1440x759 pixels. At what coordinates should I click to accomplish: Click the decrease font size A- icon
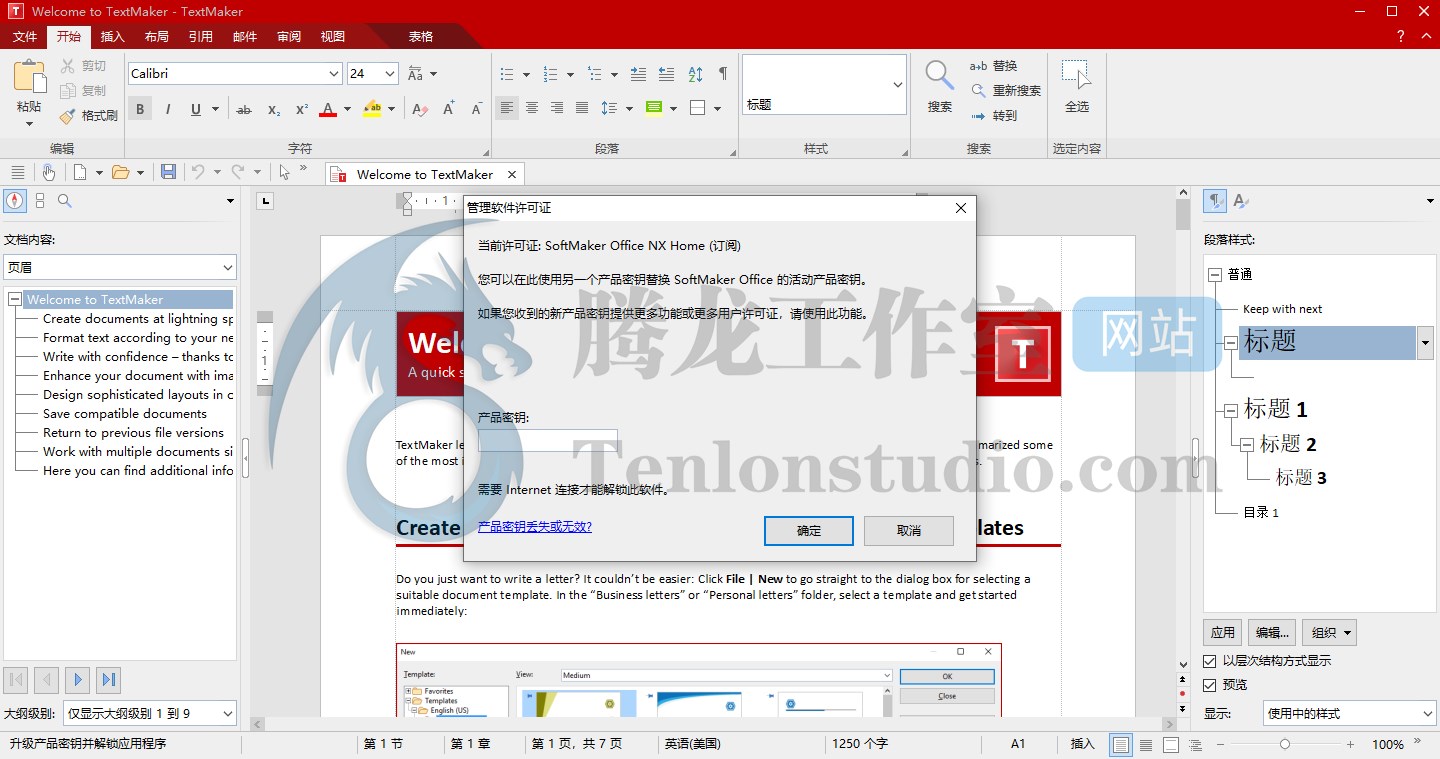tap(477, 108)
